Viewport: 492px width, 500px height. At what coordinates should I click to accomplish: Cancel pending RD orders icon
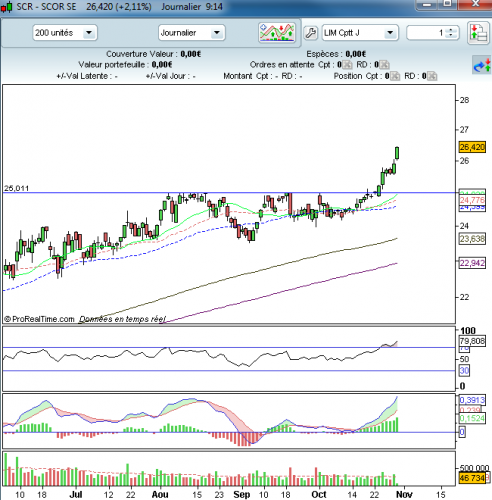coord(384,65)
